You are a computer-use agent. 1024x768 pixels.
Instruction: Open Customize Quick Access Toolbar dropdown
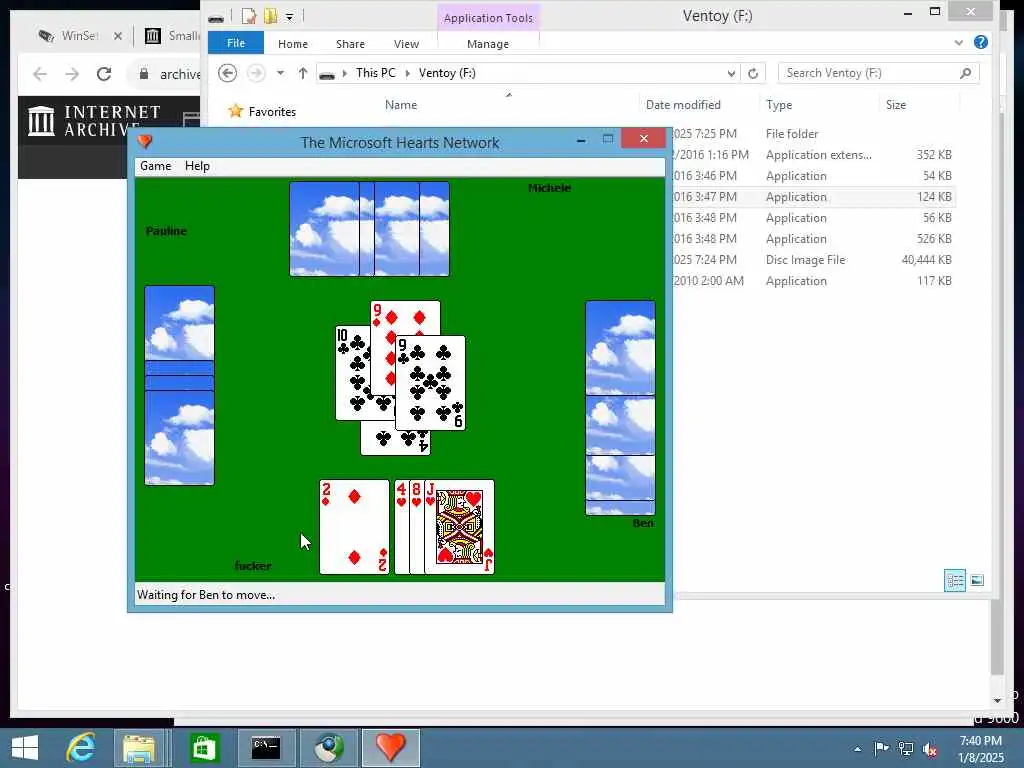(x=289, y=17)
